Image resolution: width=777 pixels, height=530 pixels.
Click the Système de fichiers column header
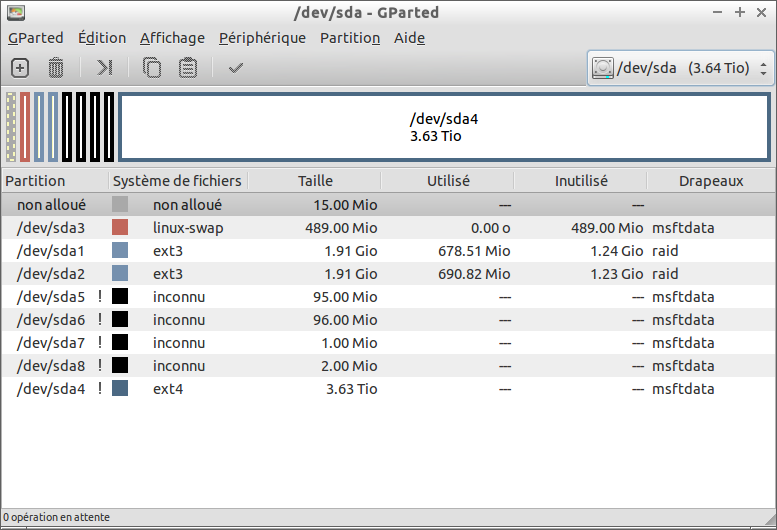pyautogui.click(x=178, y=181)
